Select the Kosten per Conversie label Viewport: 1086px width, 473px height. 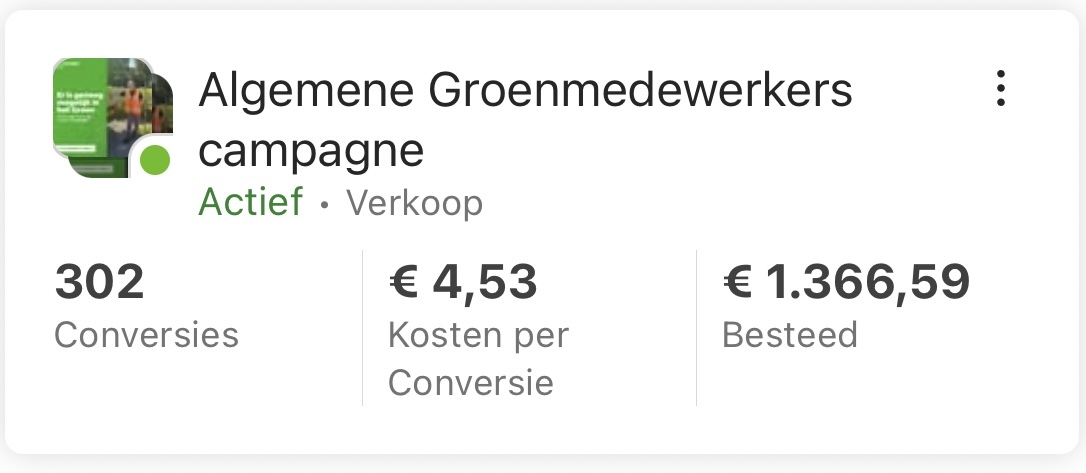tap(477, 358)
